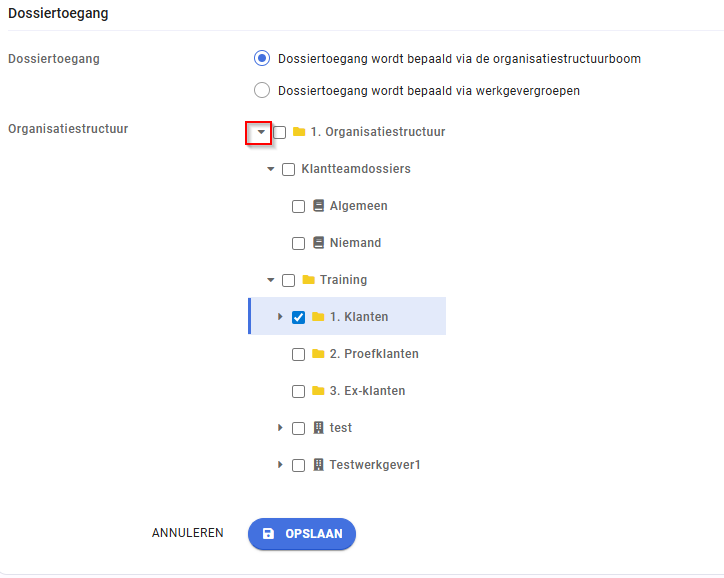The image size is (724, 578).
Task: Uncheck the 1. Klanten checkbox
Action: (298, 317)
